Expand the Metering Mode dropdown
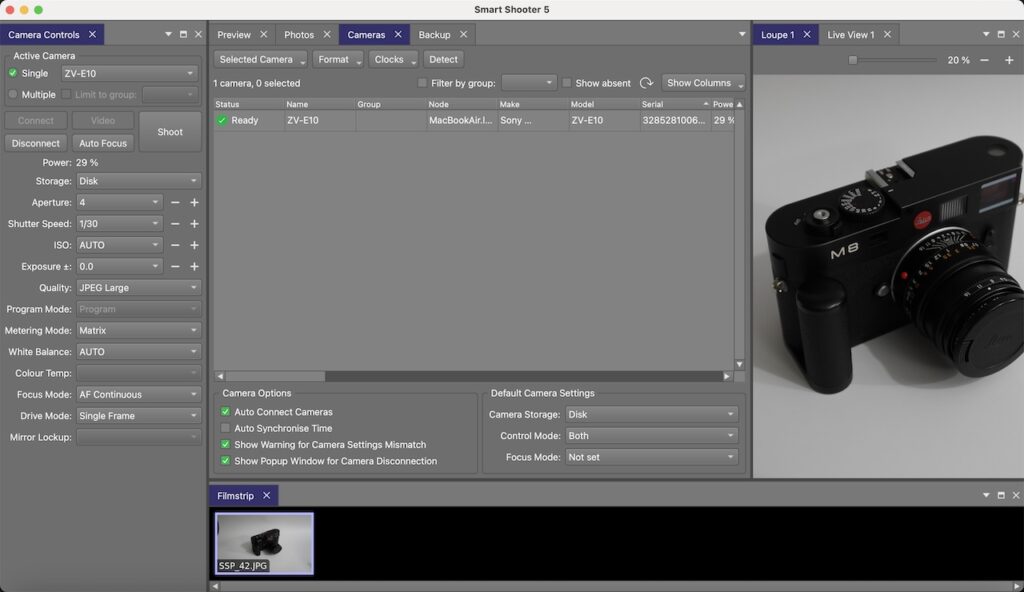The image size is (1024, 592). 138,331
